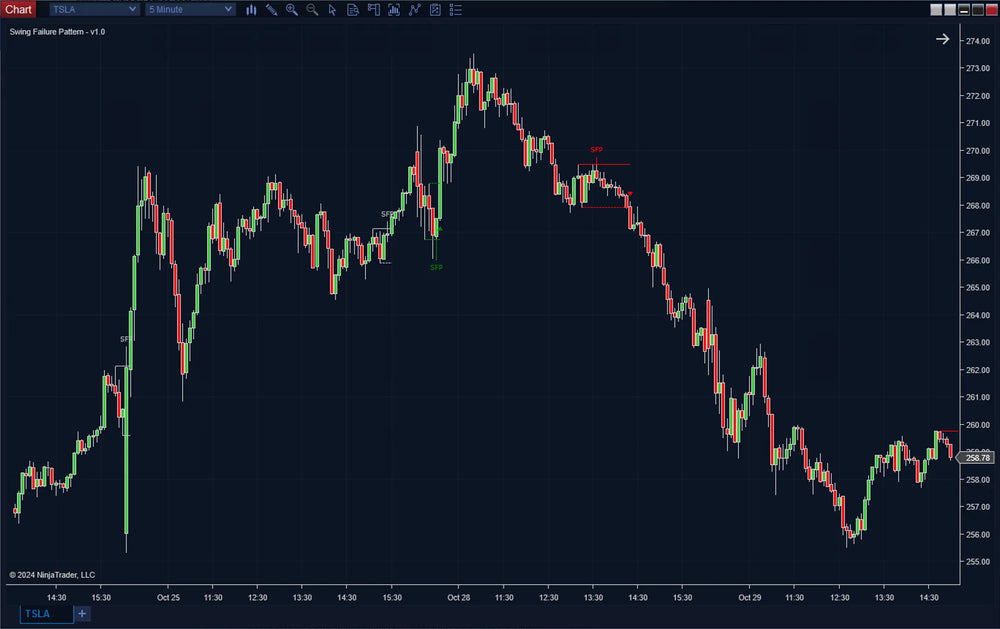The image size is (1000, 629).
Task: Open the Strategies icon on the toolbar
Action: pos(434,9)
